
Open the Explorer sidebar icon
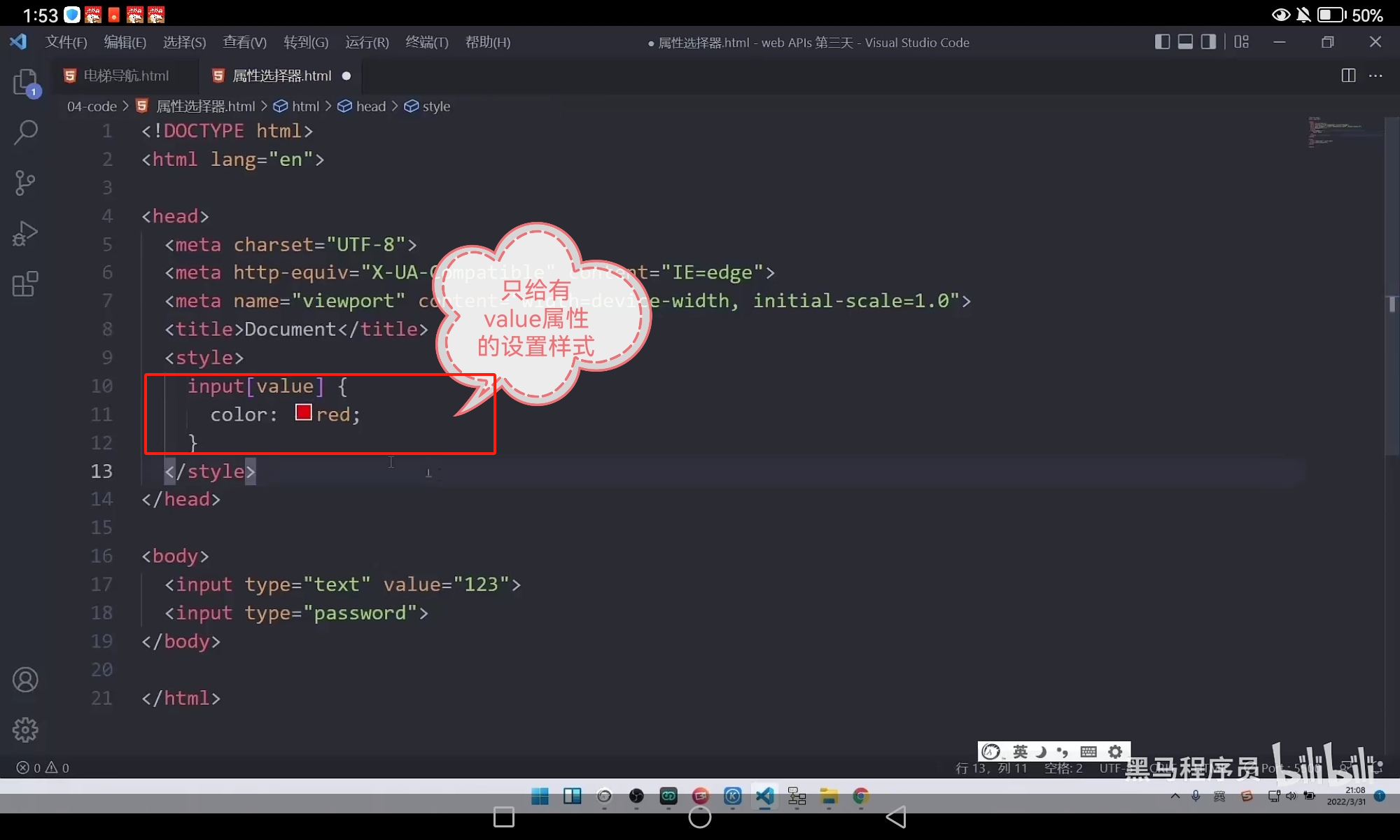click(x=26, y=83)
